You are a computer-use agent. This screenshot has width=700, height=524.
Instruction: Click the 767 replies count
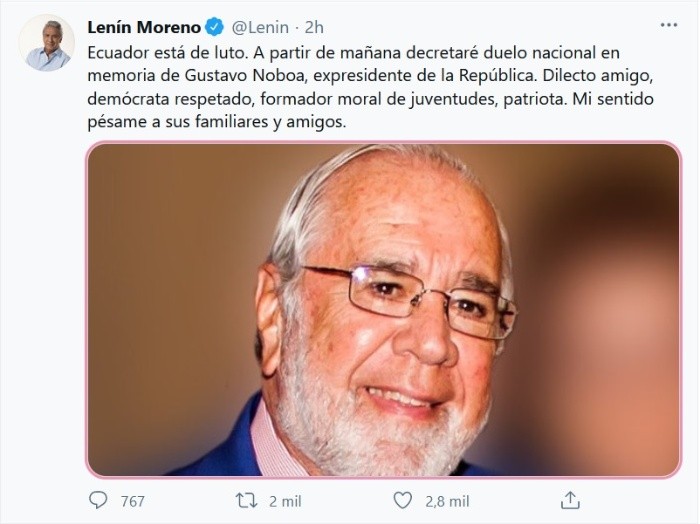133,500
